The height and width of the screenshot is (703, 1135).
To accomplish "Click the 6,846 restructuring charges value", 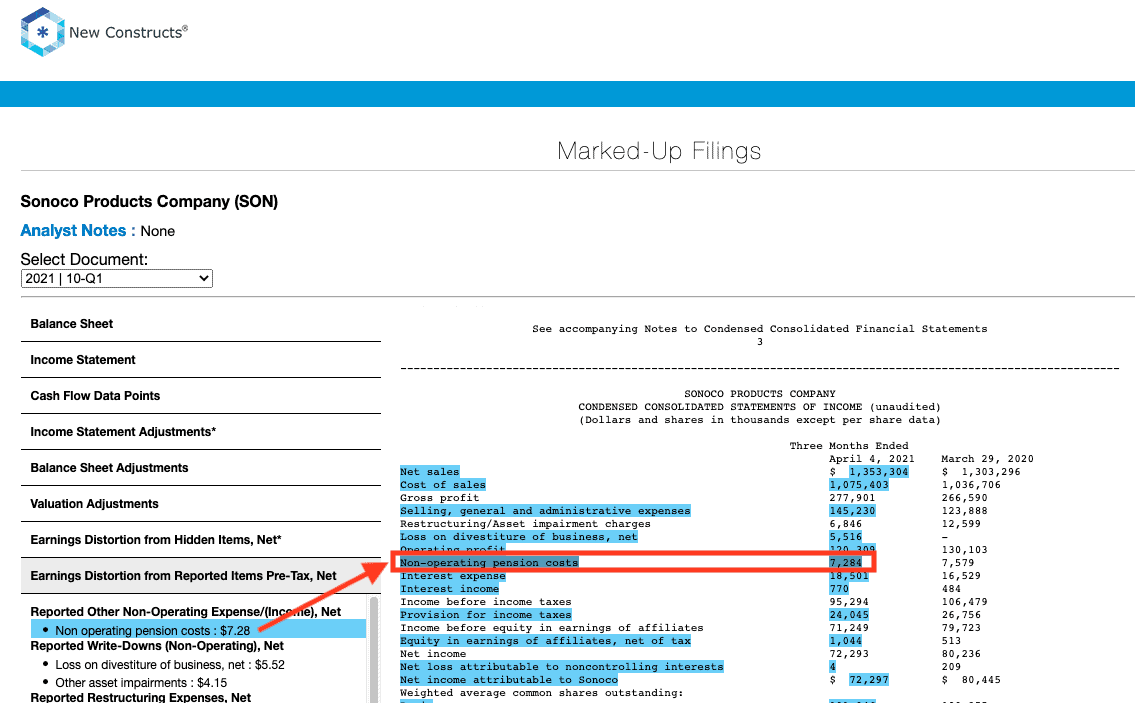I will 845,524.
